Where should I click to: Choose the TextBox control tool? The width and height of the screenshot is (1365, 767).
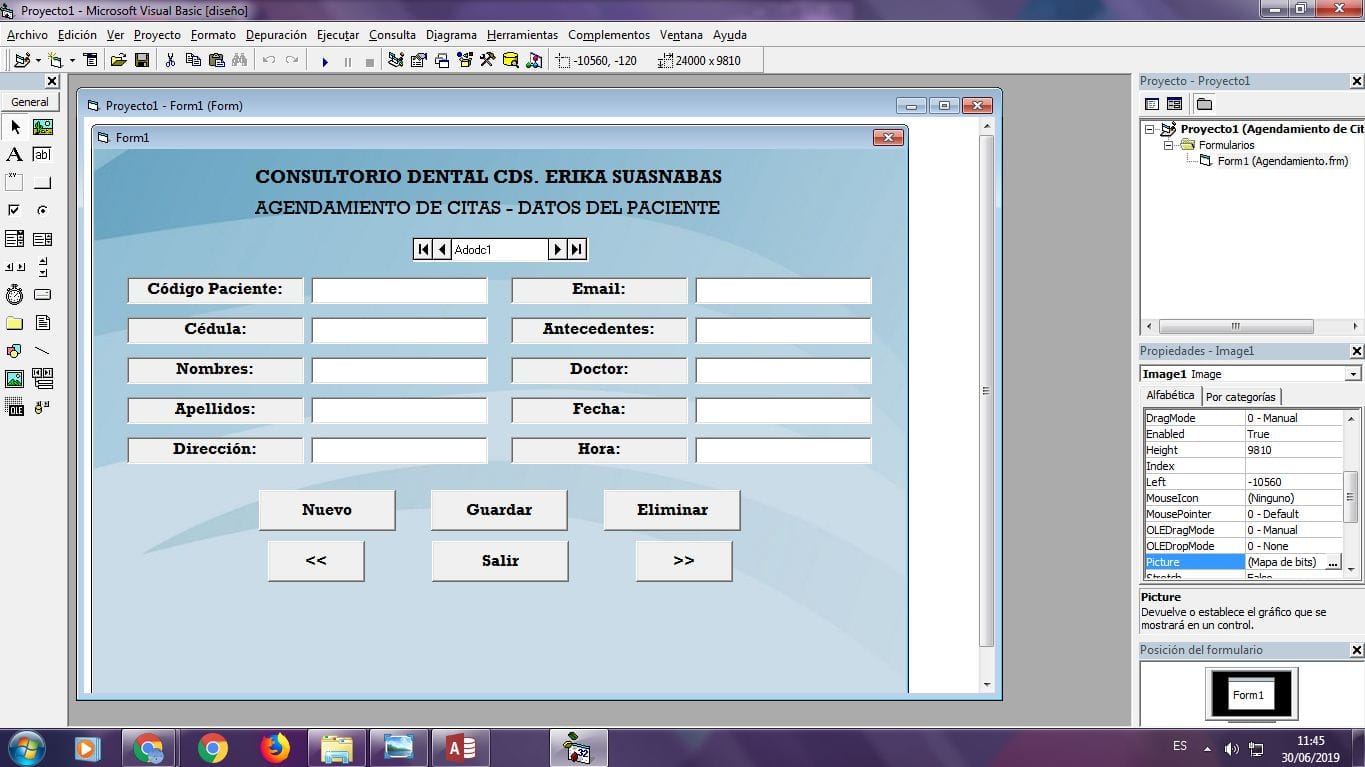point(42,155)
